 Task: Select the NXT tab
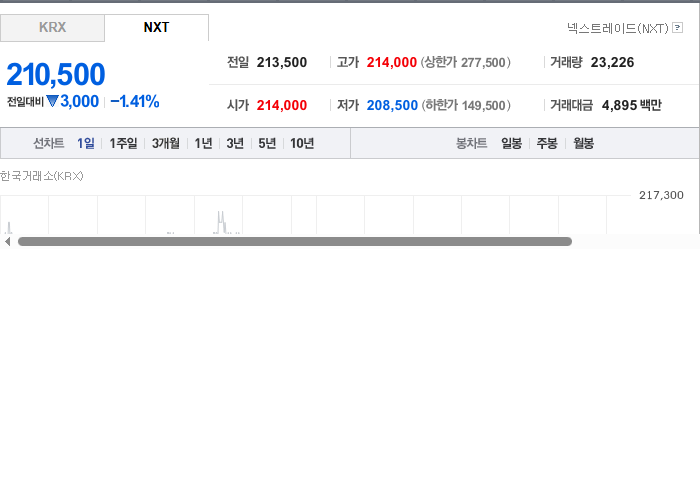pos(156,28)
